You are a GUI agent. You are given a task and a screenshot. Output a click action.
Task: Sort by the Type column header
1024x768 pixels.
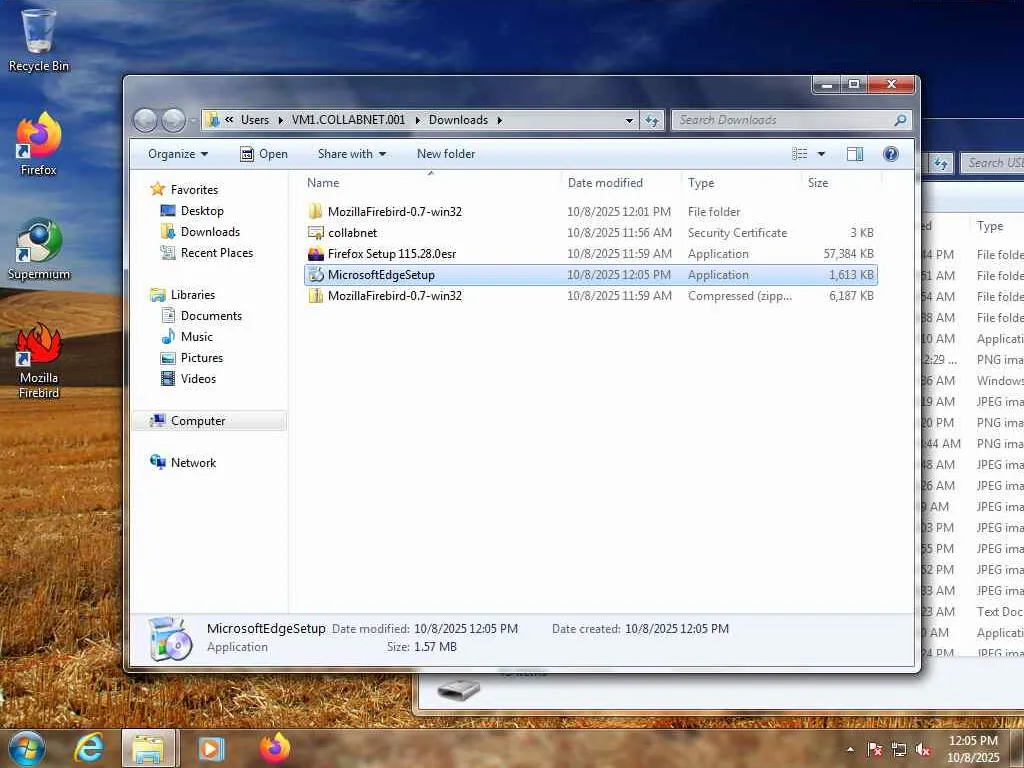point(741,183)
